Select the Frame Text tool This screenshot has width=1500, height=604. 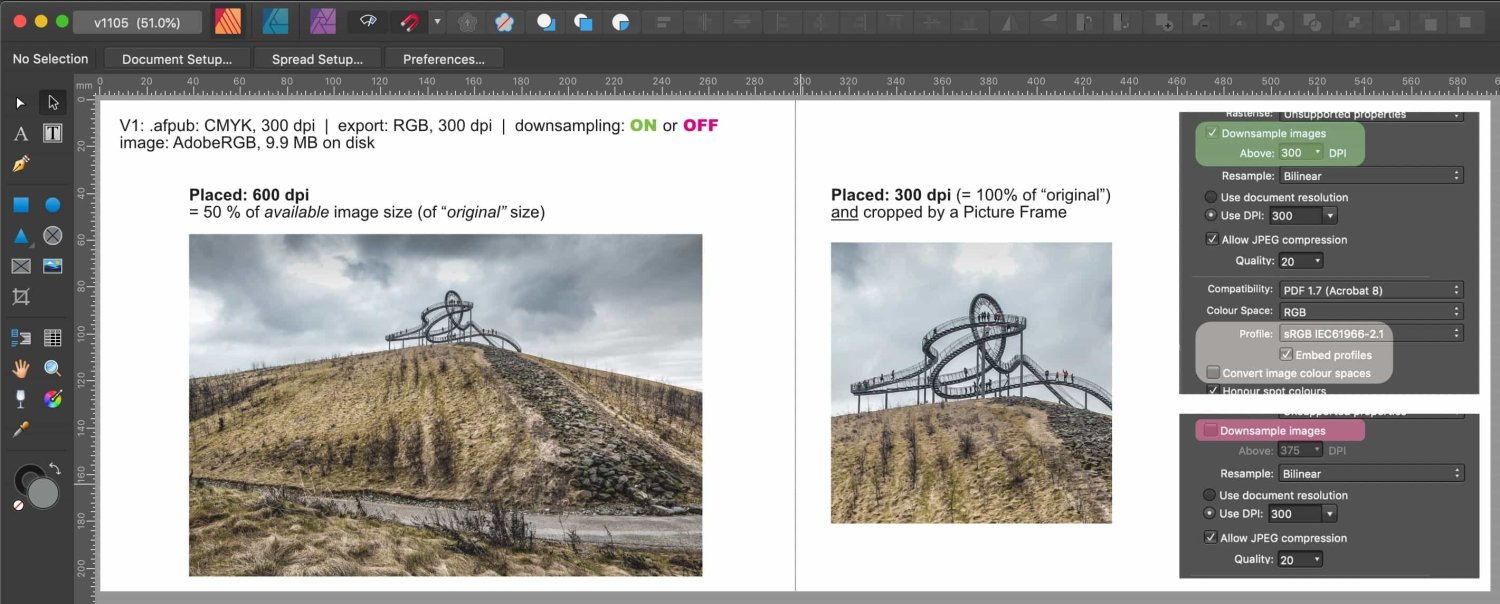tap(52, 133)
